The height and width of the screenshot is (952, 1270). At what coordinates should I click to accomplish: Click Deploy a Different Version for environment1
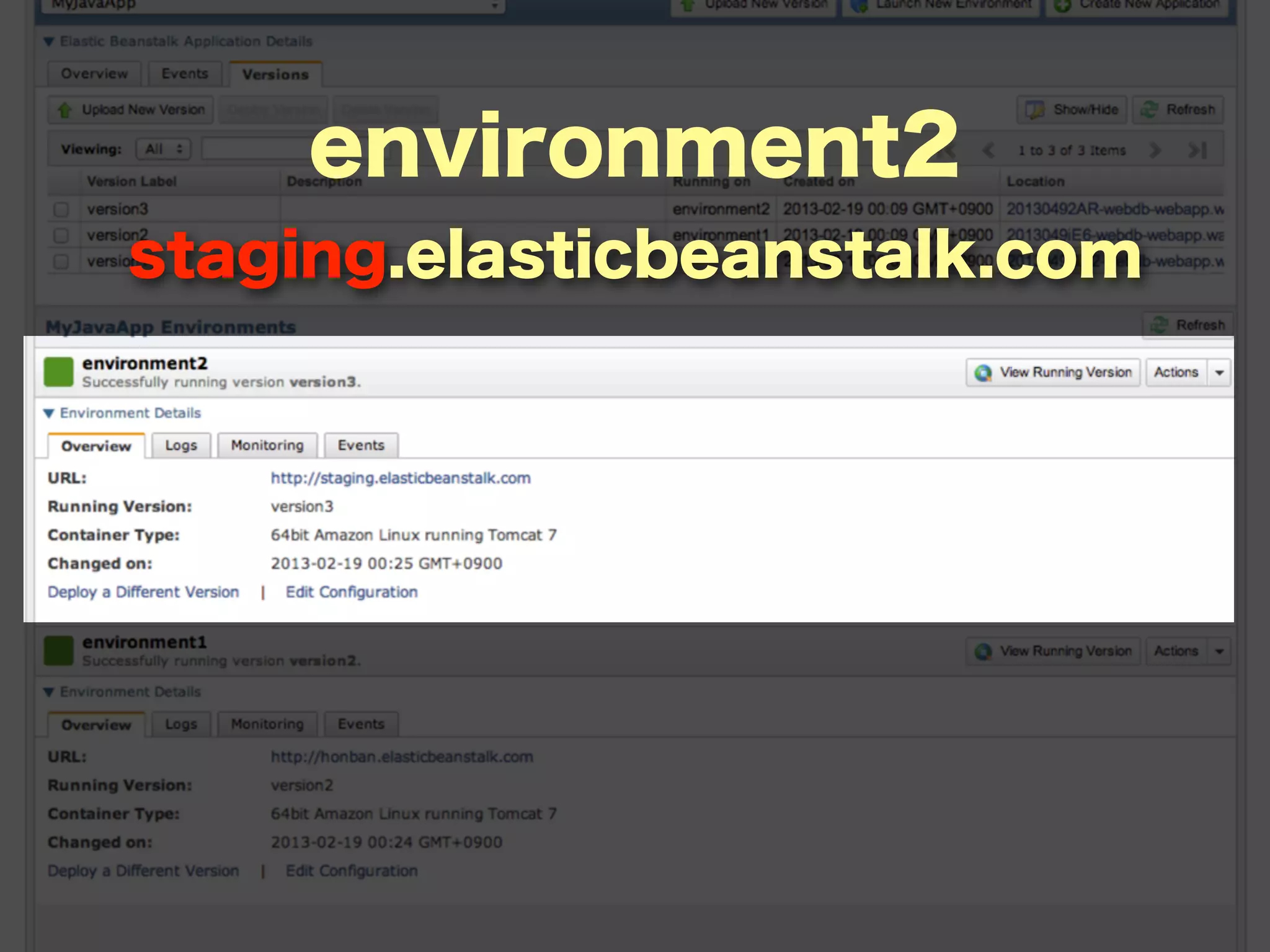point(143,871)
